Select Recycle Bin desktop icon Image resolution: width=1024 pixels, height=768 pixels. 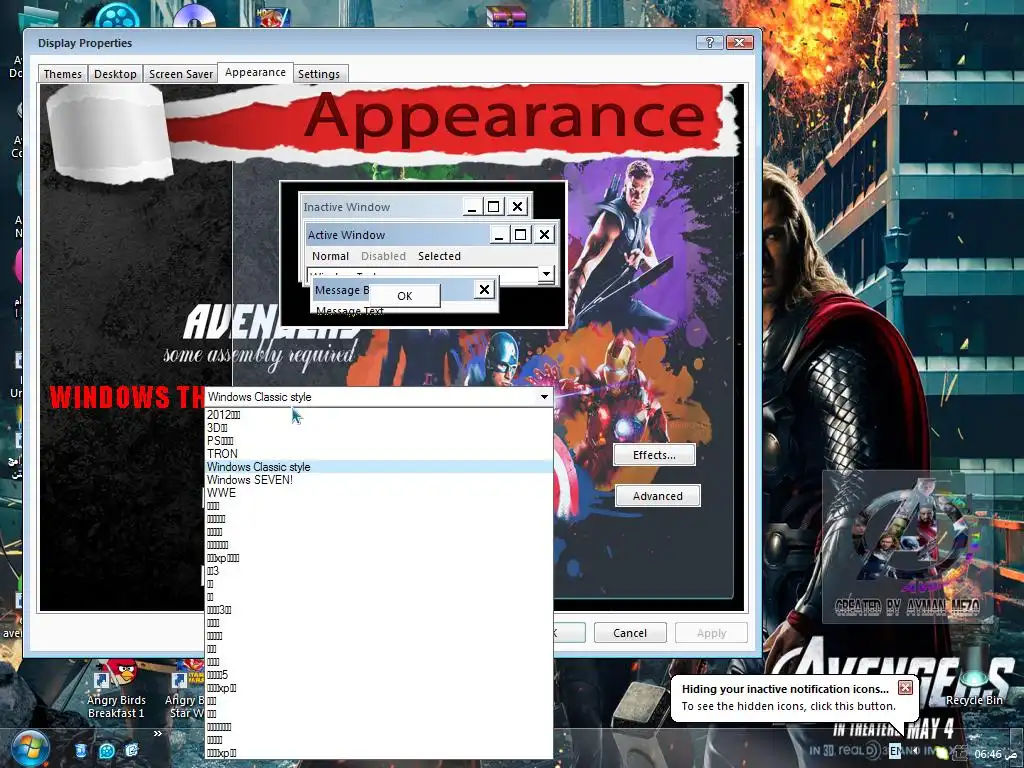coord(974,676)
